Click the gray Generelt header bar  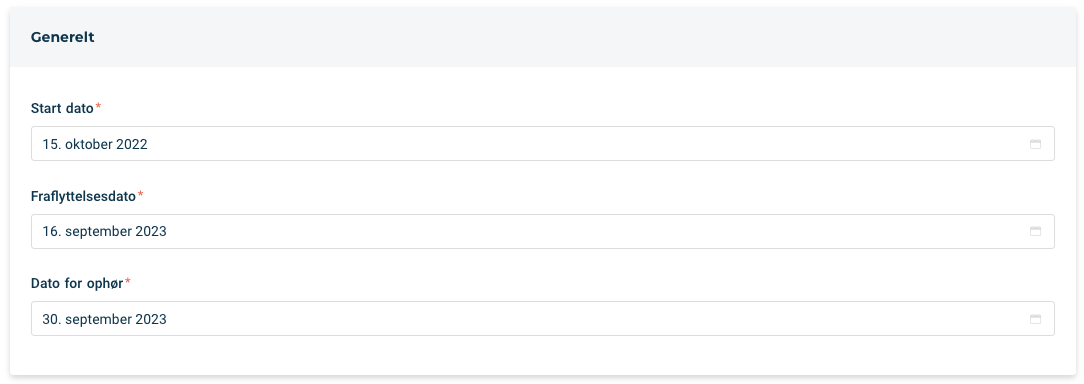pyautogui.click(x=543, y=37)
